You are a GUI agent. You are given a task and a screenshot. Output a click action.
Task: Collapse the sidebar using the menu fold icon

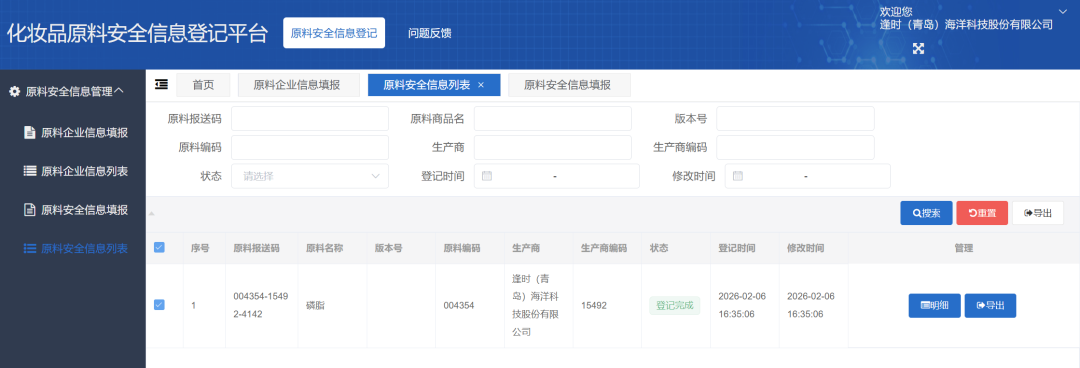pyautogui.click(x=161, y=84)
